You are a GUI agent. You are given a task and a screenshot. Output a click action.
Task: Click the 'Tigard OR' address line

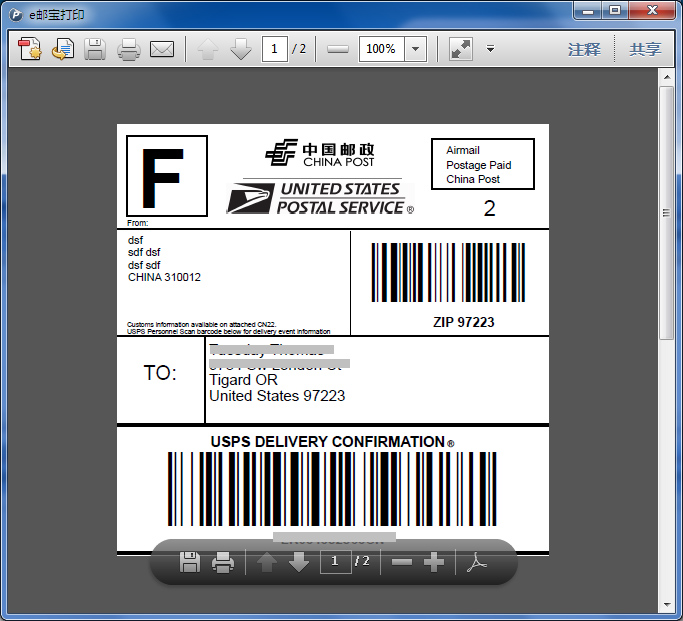pyautogui.click(x=243, y=380)
